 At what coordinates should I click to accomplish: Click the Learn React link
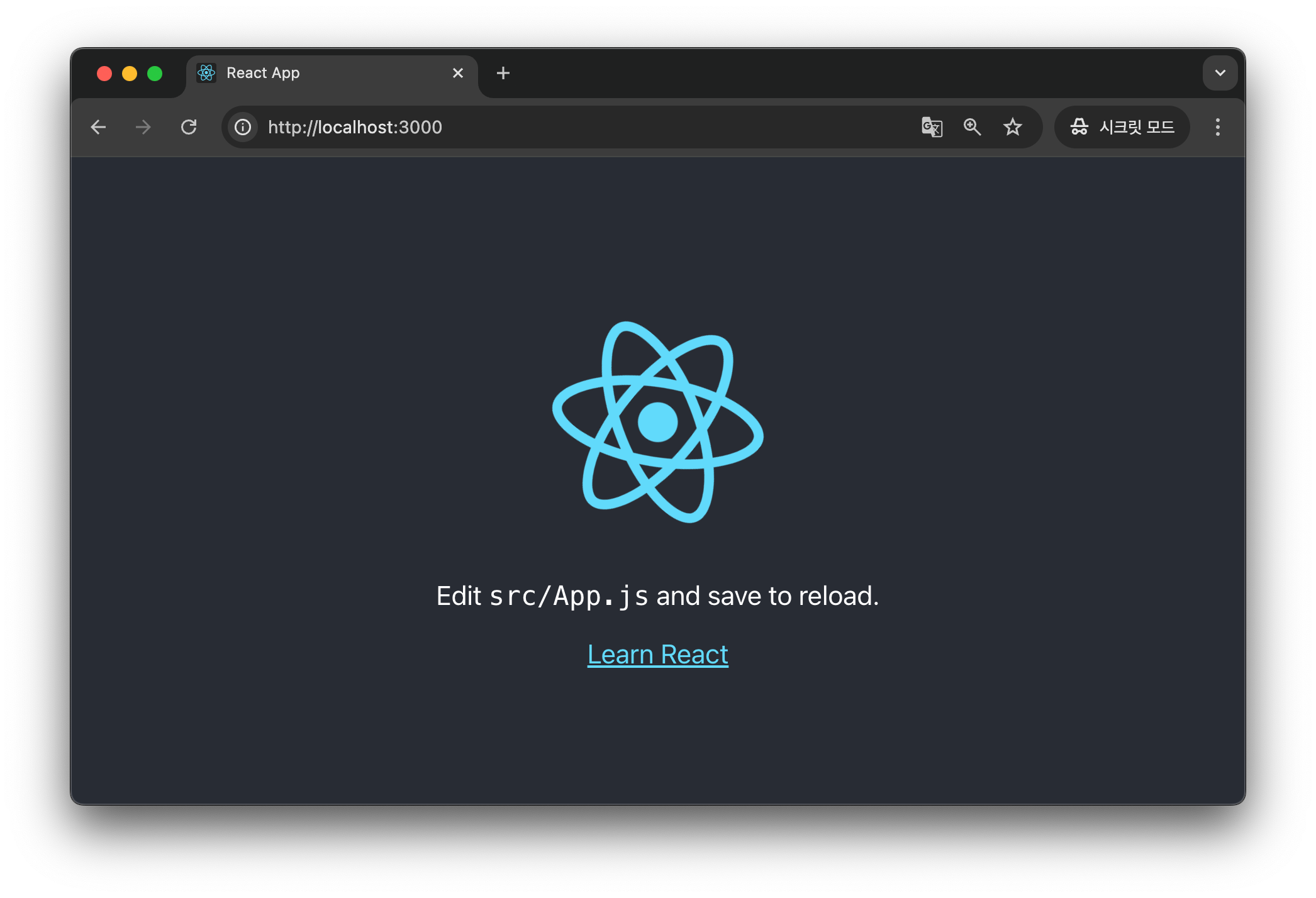657,655
